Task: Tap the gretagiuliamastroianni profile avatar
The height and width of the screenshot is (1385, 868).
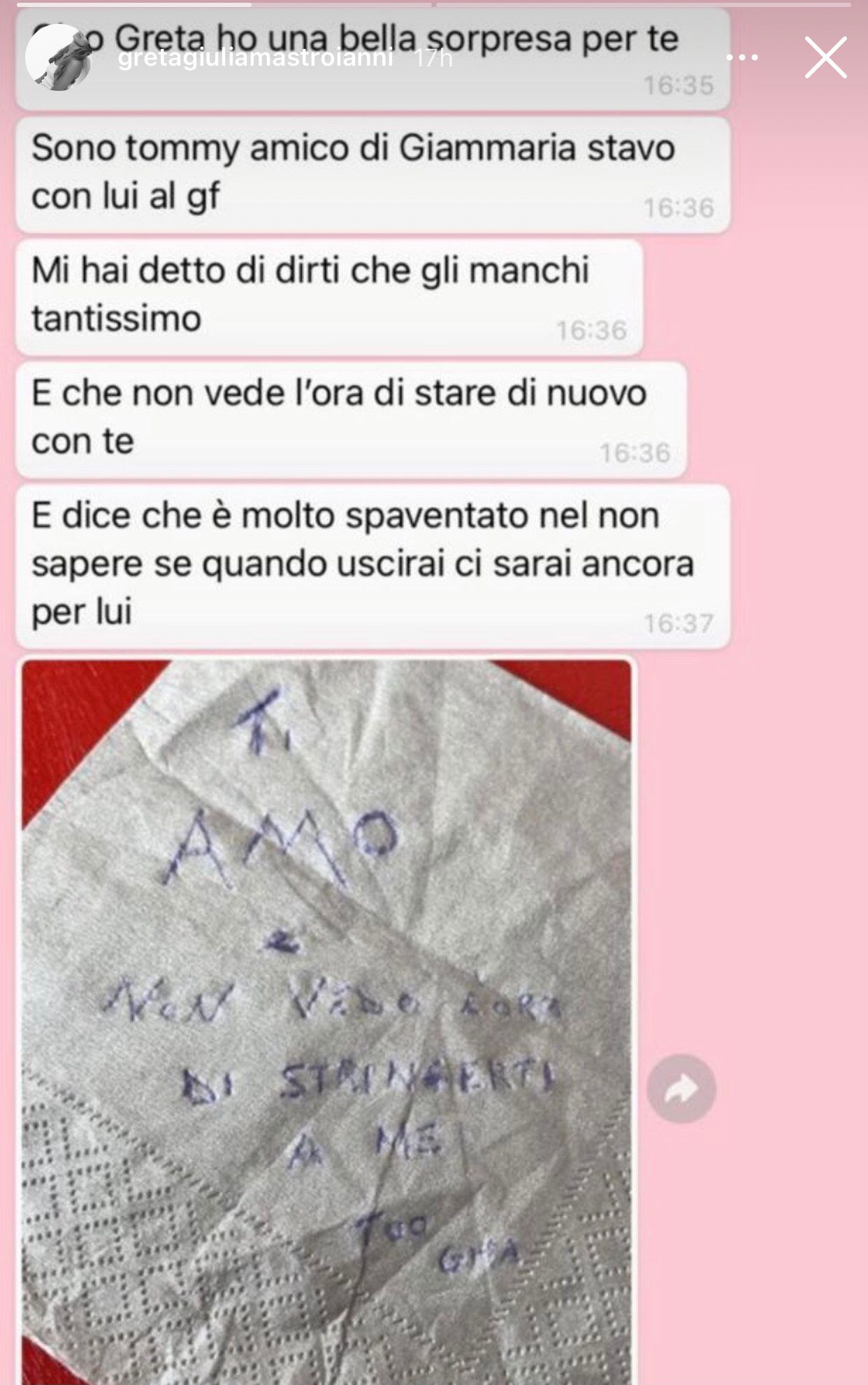Action: coord(58,57)
